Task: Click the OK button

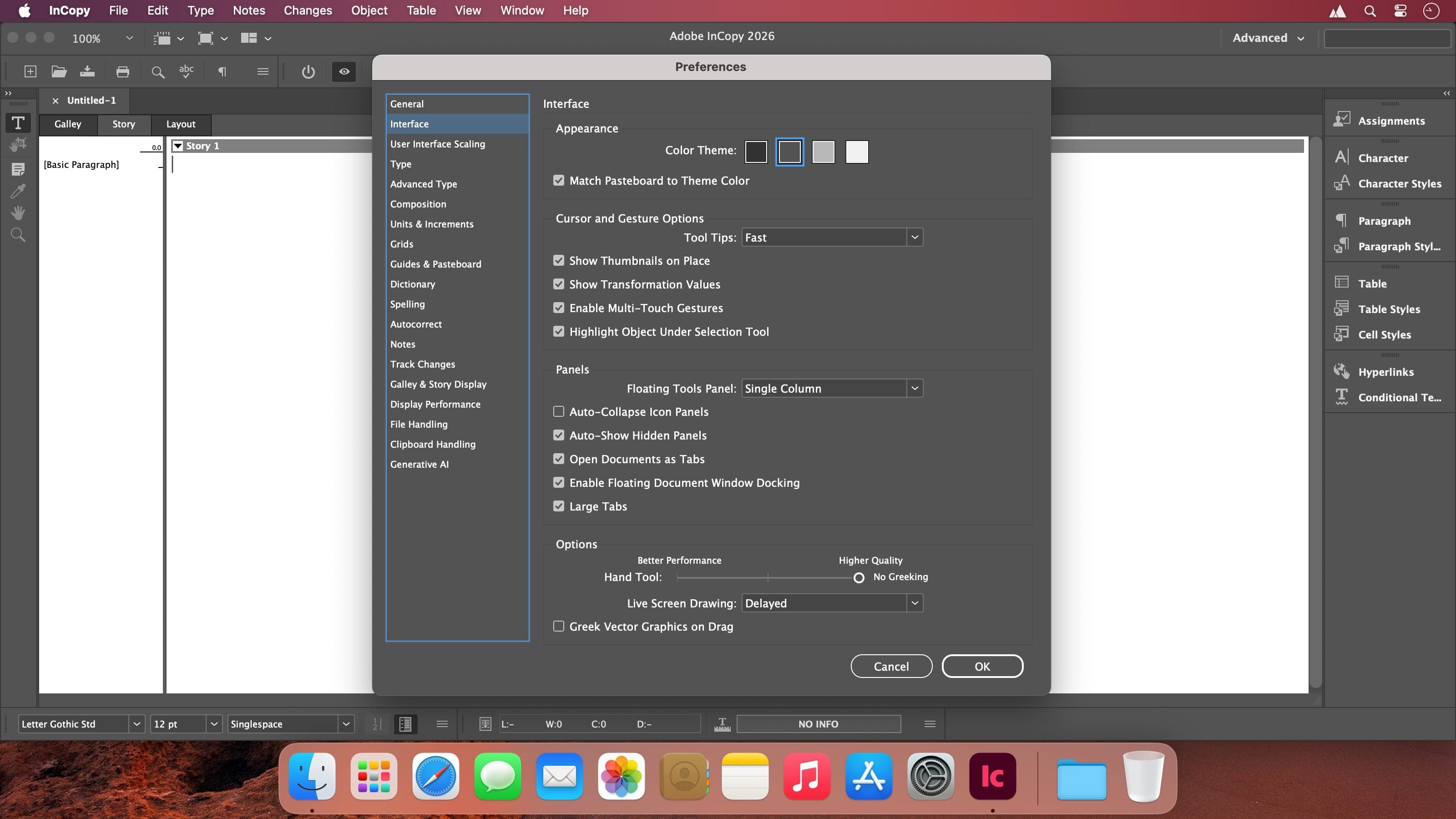Action: 982,667
